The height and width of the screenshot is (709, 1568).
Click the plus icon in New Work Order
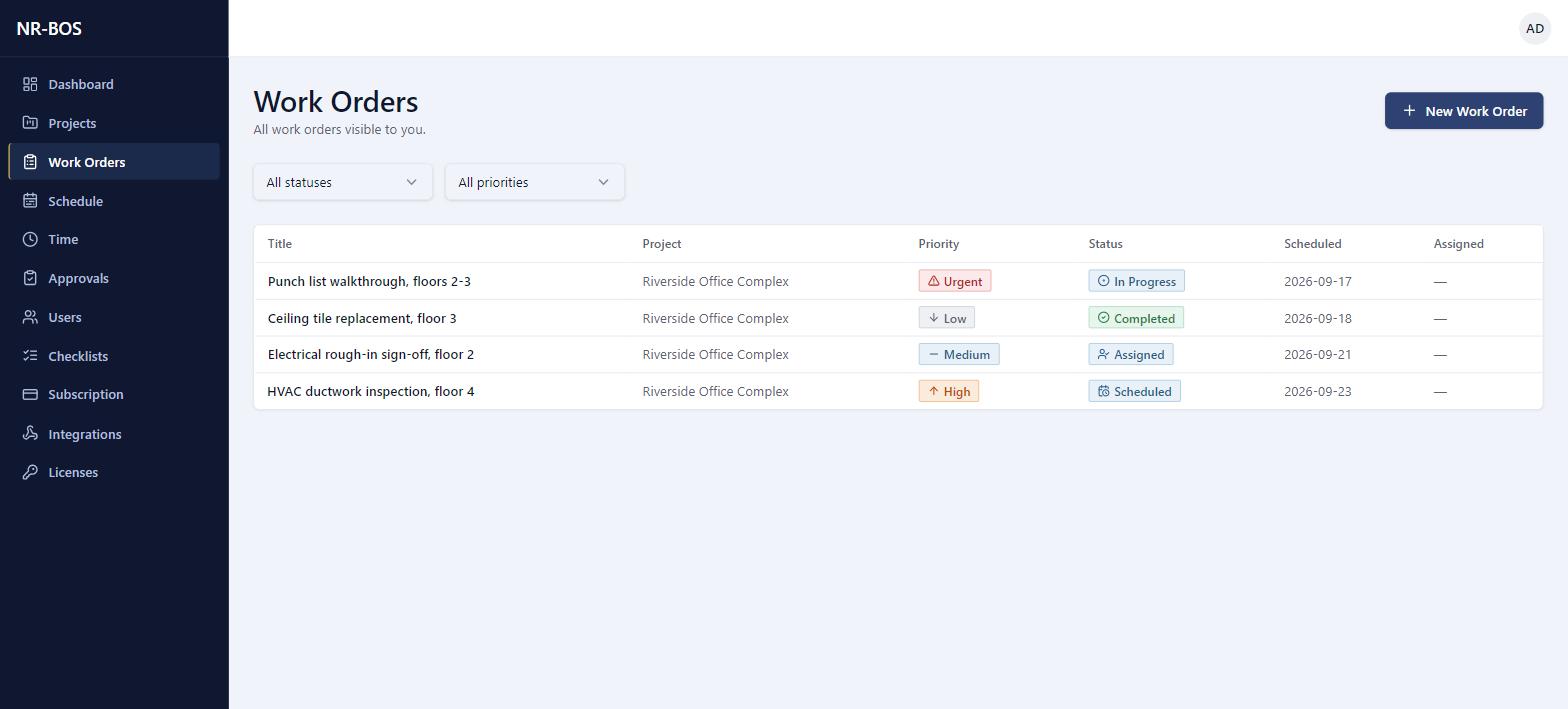[x=1409, y=111]
